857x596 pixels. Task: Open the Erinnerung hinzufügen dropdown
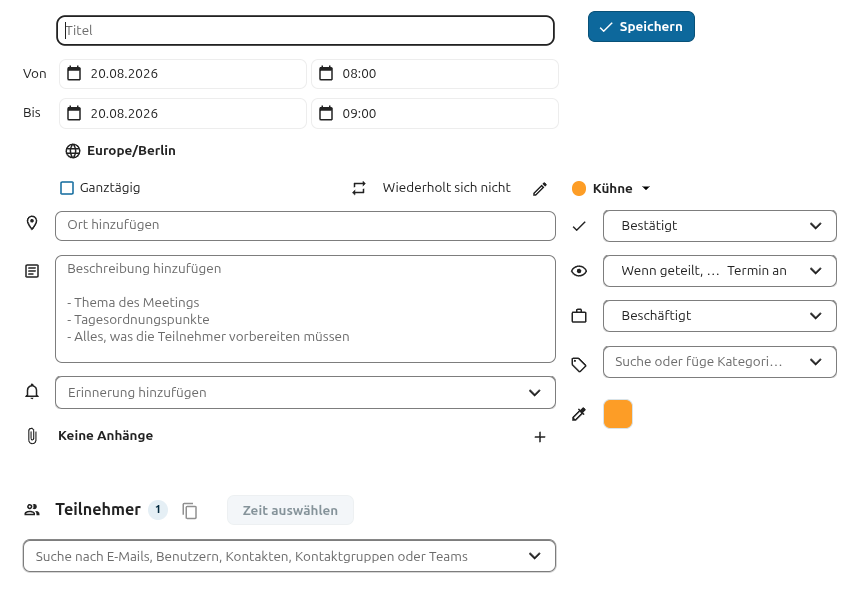pos(306,393)
